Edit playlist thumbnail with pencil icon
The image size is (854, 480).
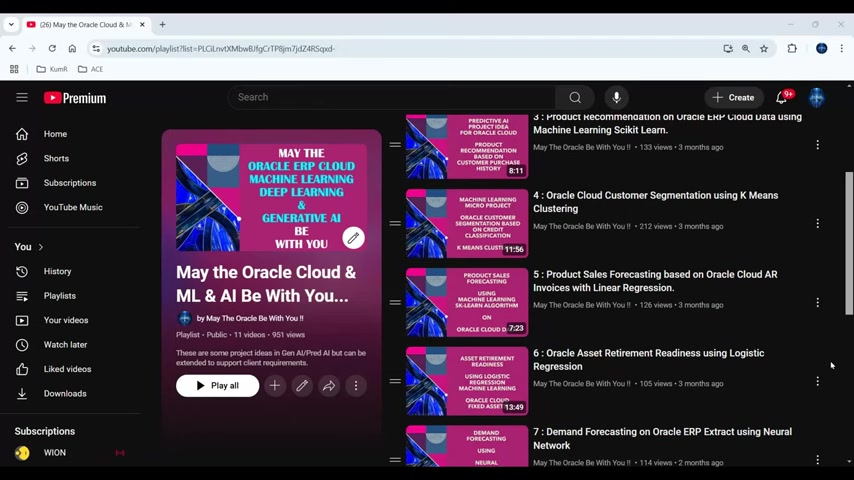coord(353,238)
